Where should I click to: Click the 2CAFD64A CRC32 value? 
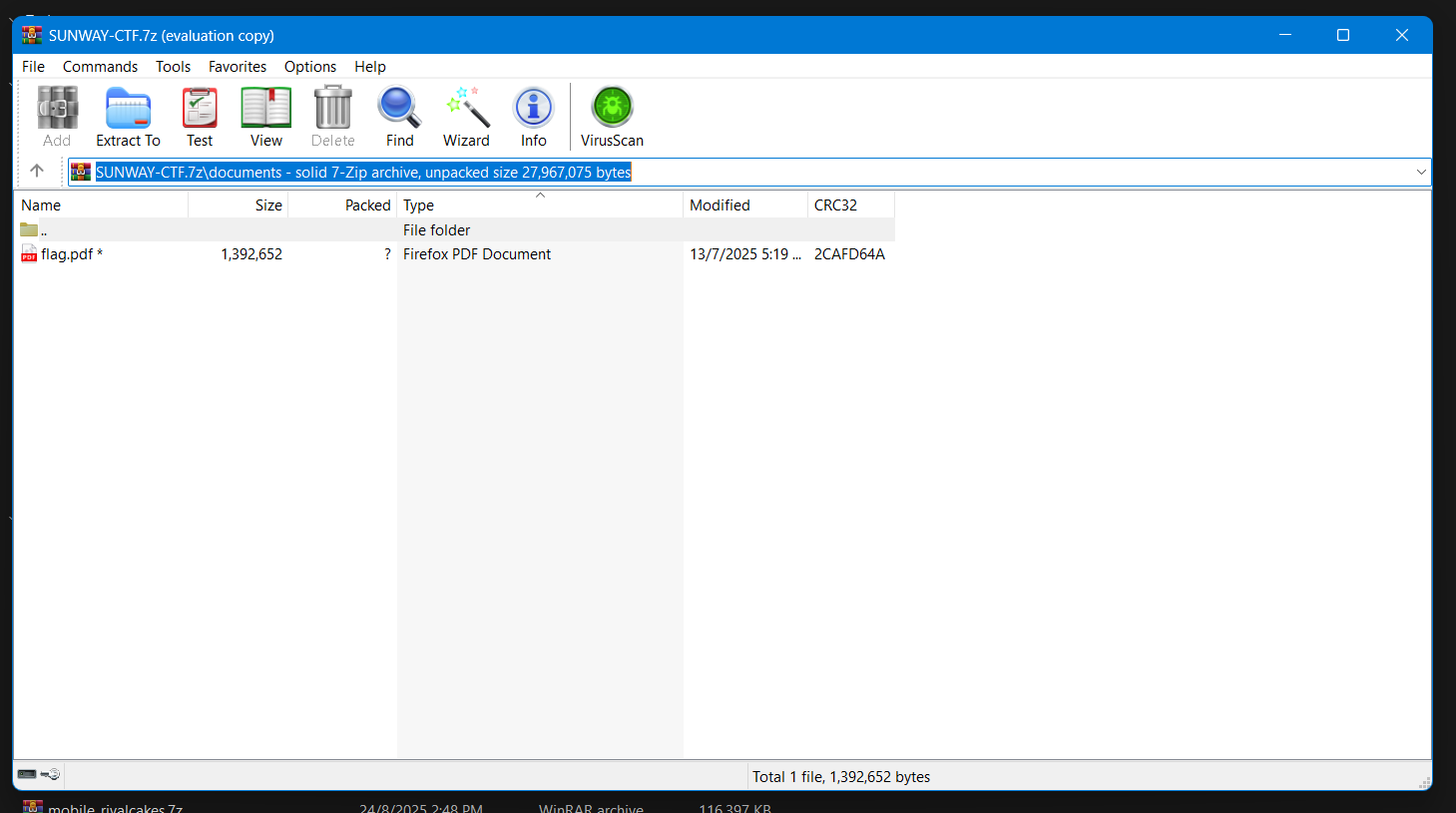(849, 253)
